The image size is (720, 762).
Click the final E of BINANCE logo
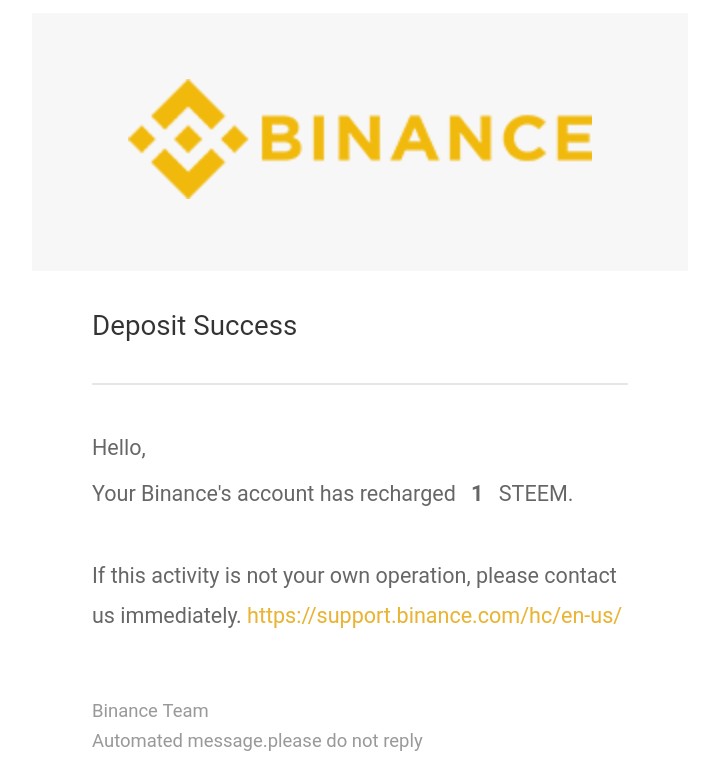click(575, 138)
